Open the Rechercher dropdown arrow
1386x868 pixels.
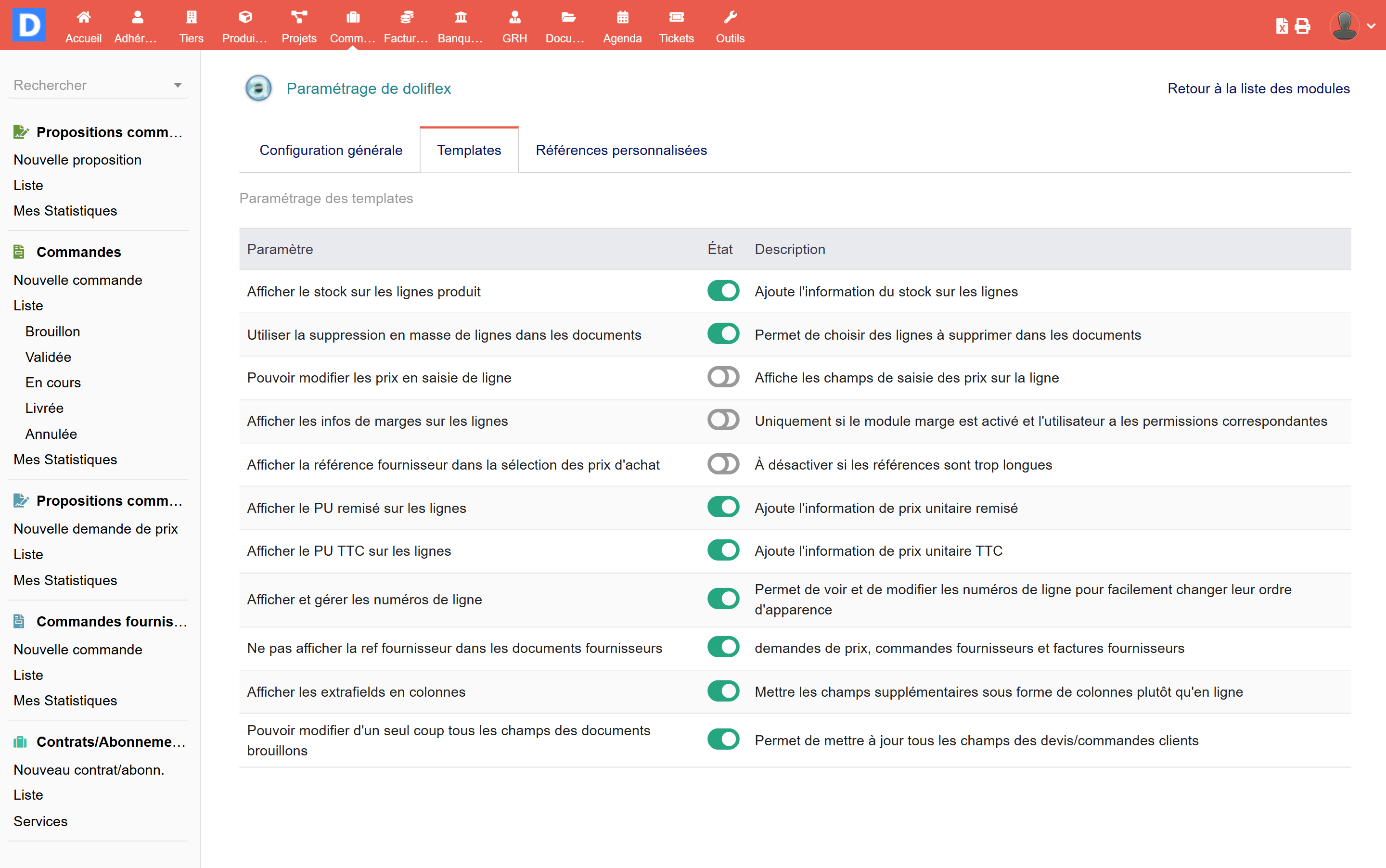[178, 86]
